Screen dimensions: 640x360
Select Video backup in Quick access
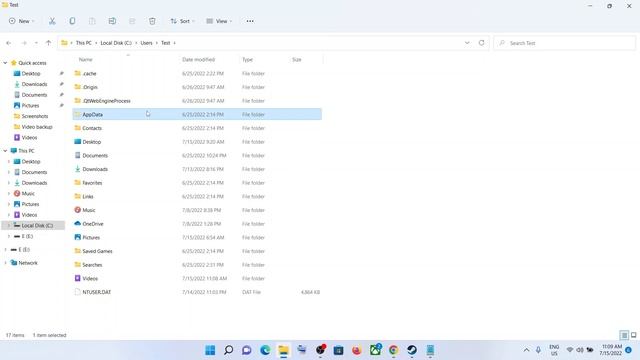tap(37, 127)
